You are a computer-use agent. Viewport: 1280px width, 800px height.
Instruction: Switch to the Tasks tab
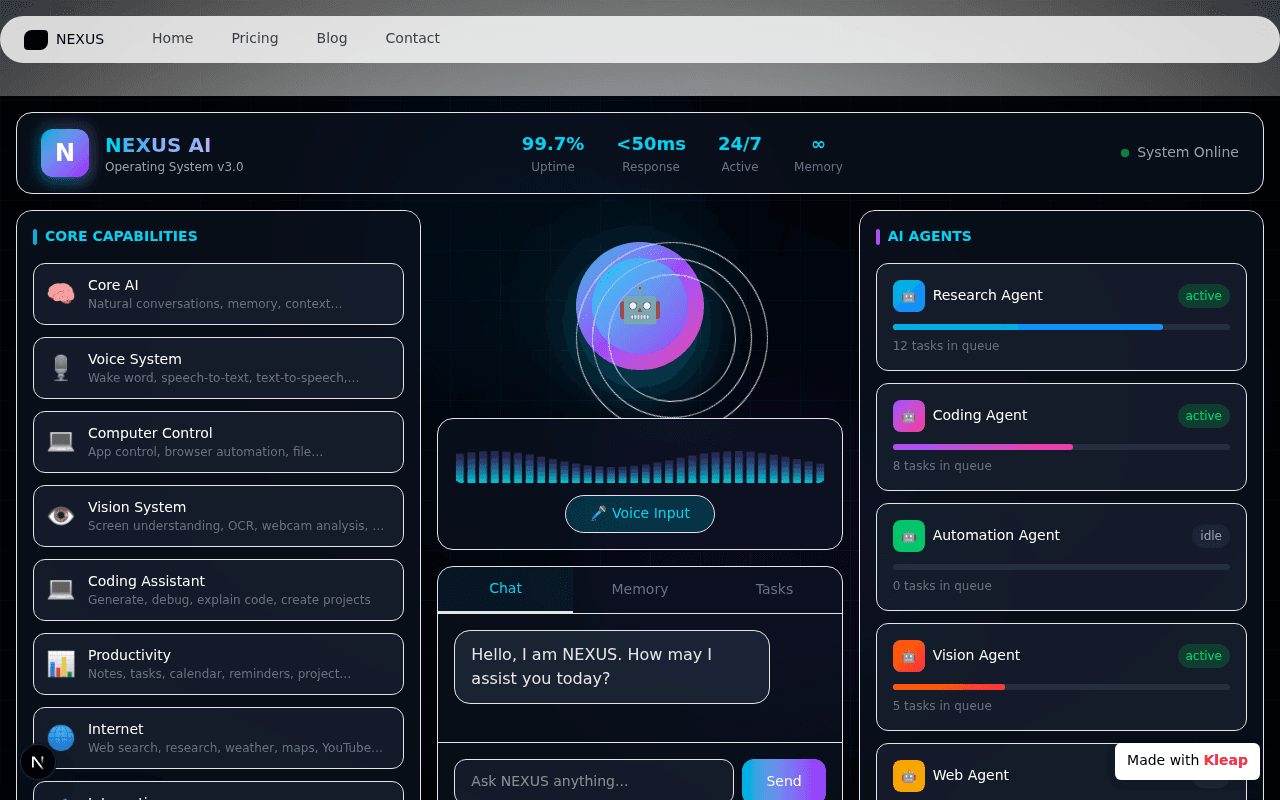(774, 590)
